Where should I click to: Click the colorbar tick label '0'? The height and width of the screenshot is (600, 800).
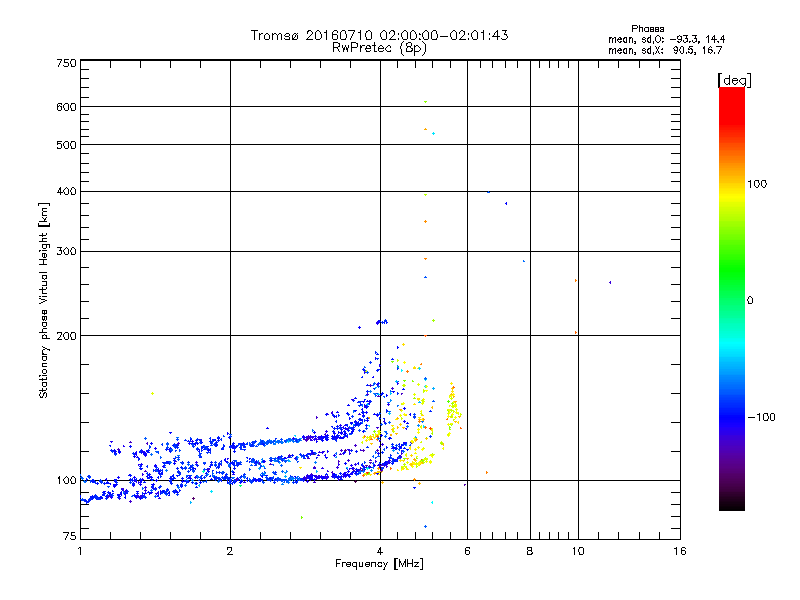point(750,301)
